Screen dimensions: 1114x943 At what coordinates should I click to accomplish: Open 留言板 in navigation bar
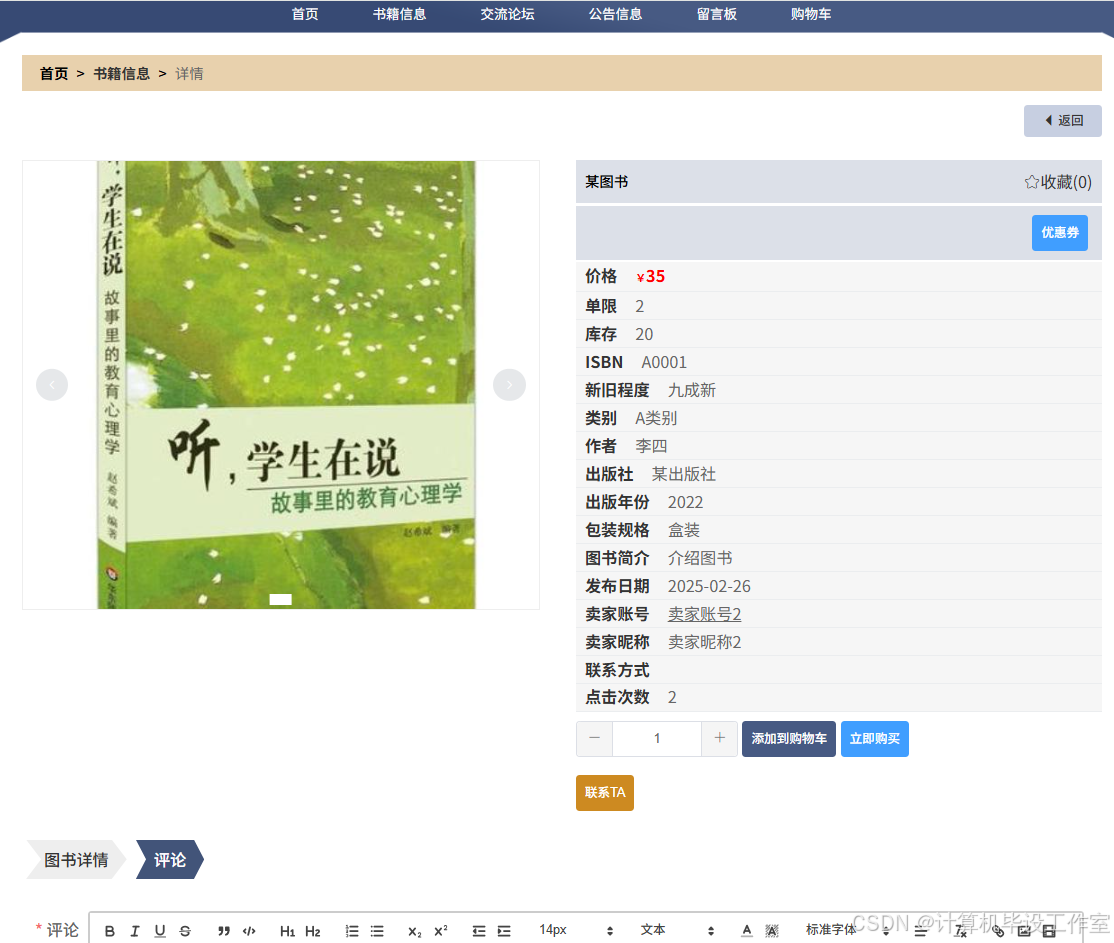click(x=717, y=14)
